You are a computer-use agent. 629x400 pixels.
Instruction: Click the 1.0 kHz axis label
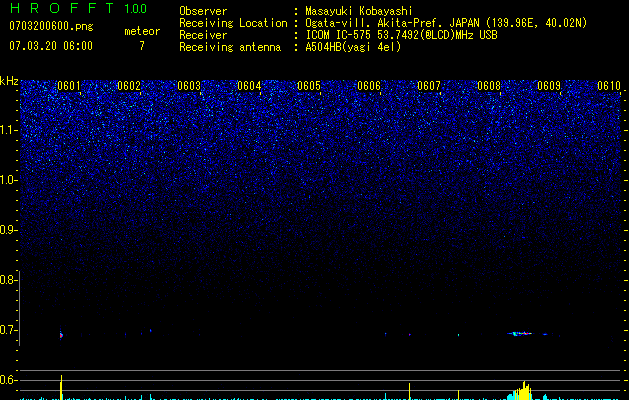coord(8,180)
